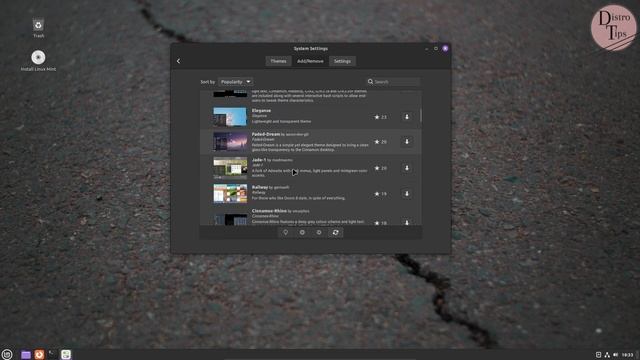
Task: Download the Elegance theme
Action: [x=407, y=117]
